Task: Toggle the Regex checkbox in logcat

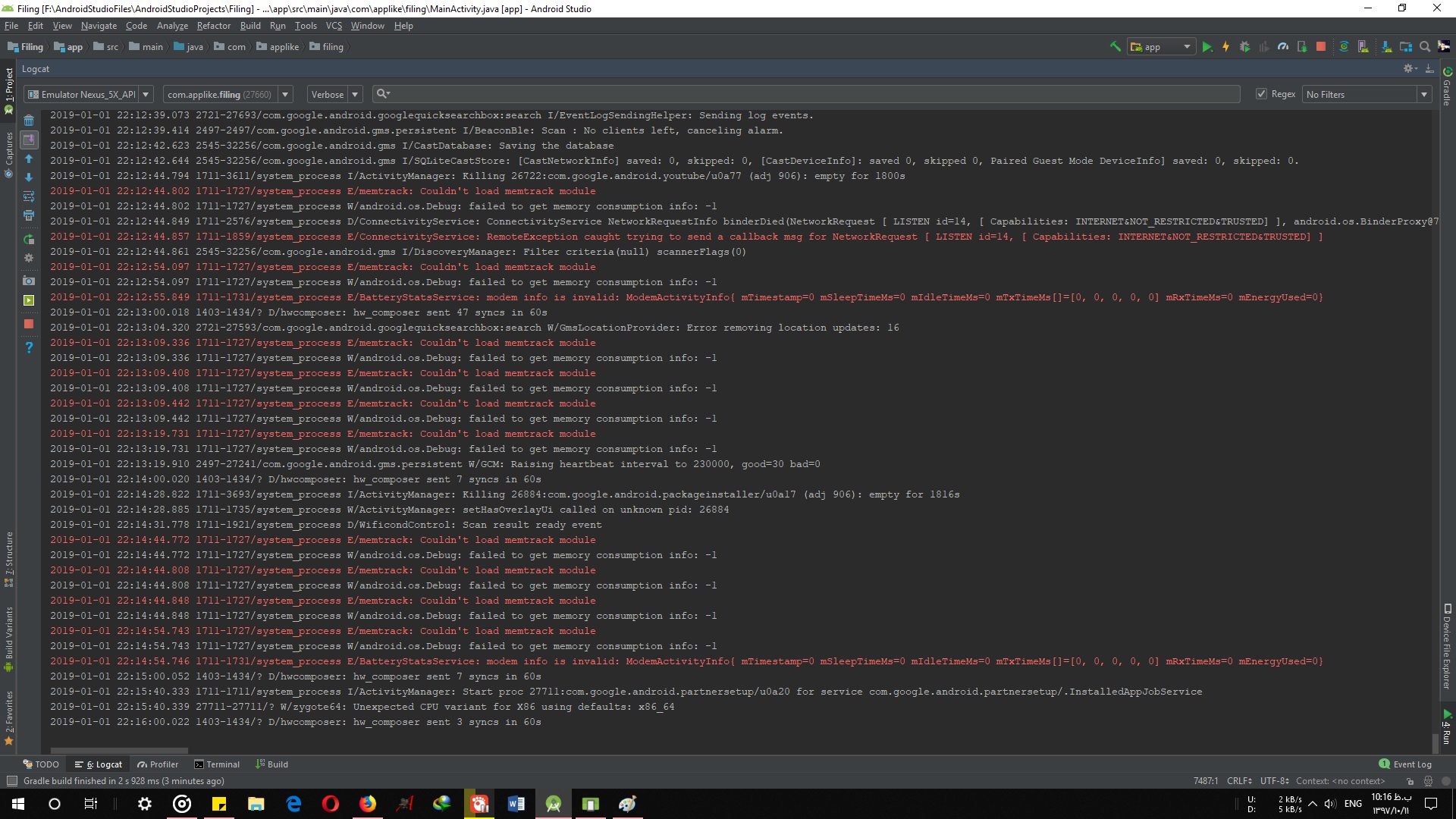Action: click(1261, 94)
